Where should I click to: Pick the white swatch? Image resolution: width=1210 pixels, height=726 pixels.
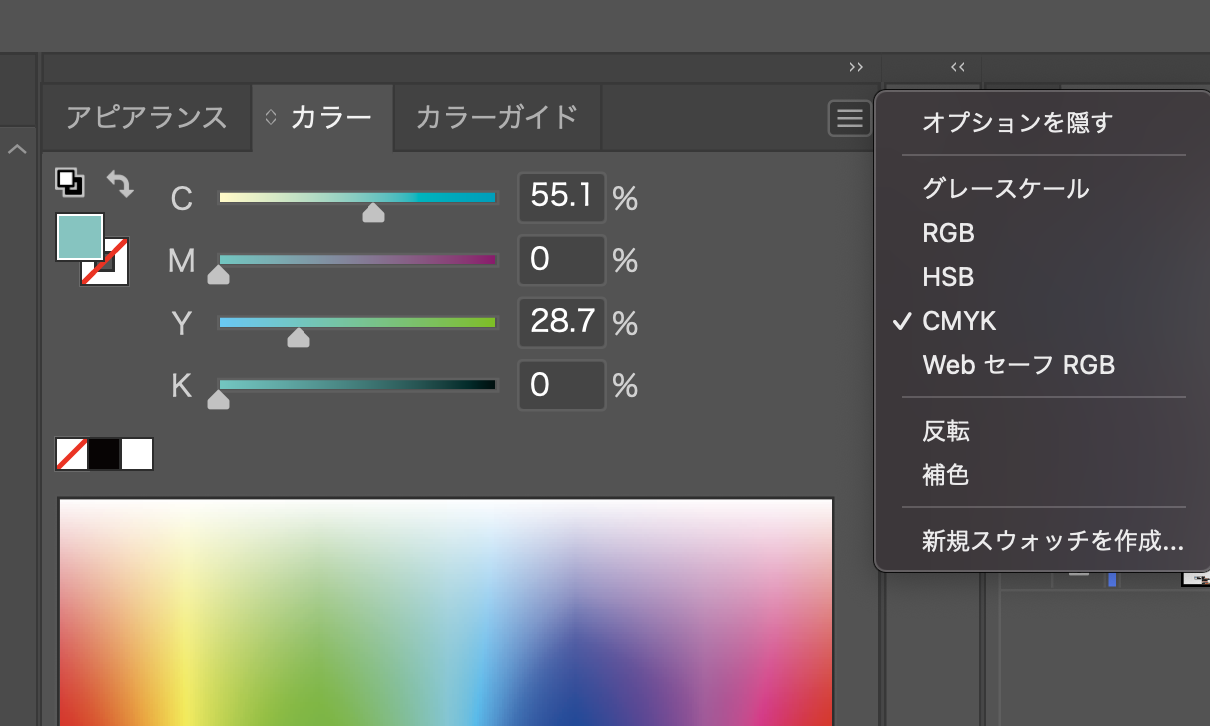pyautogui.click(x=137, y=454)
